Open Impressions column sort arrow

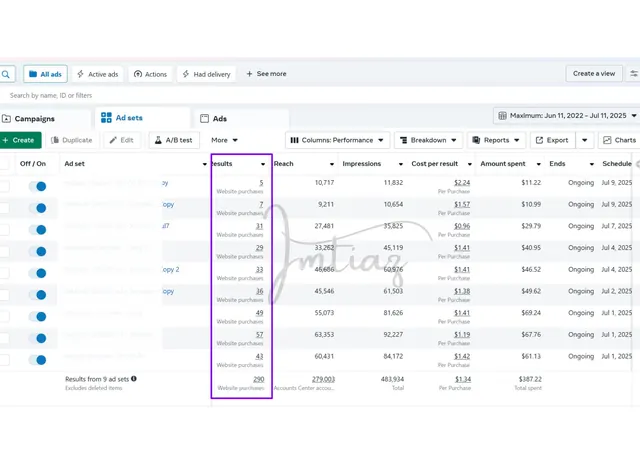tap(401, 164)
